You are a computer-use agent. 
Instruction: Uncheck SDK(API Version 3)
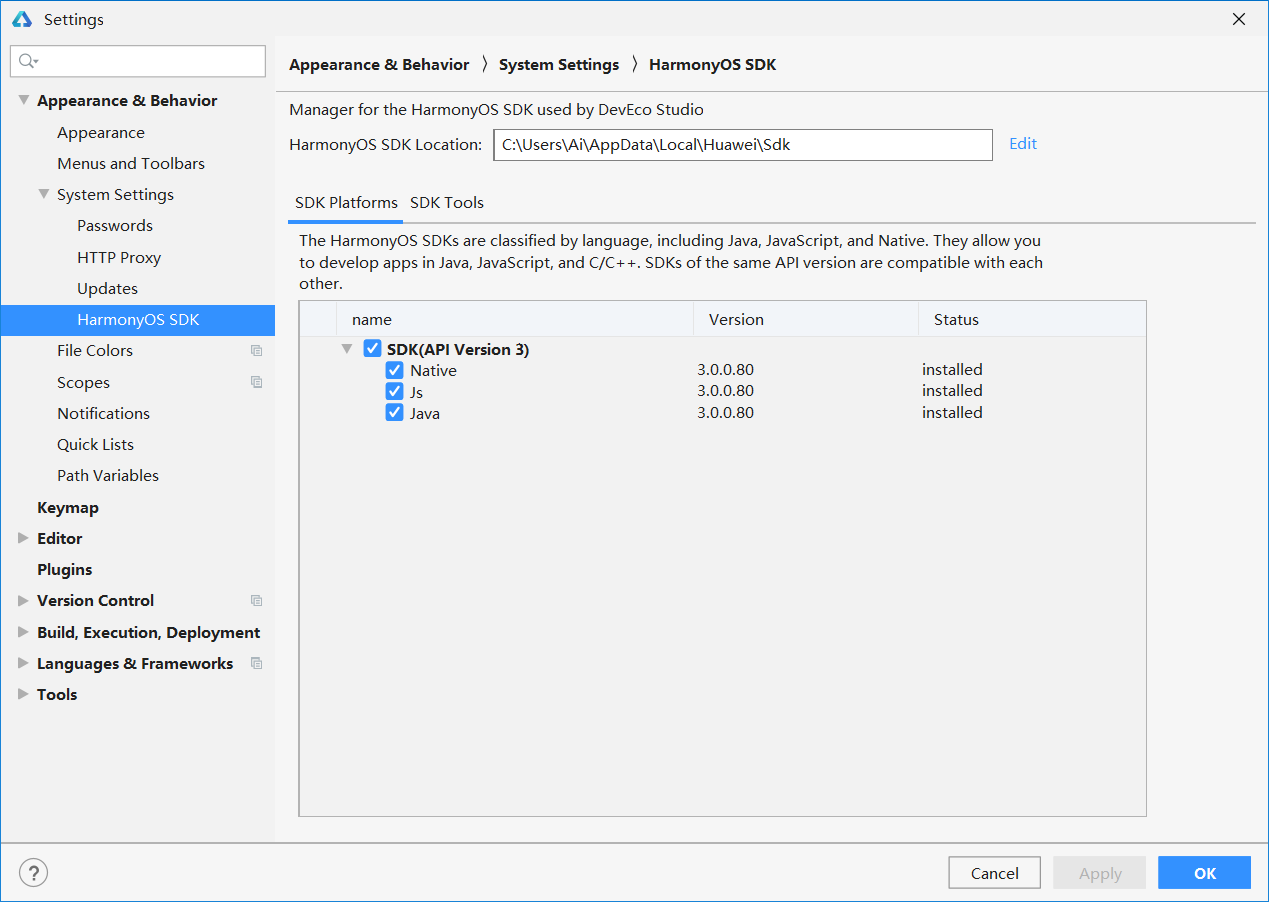pyautogui.click(x=372, y=348)
